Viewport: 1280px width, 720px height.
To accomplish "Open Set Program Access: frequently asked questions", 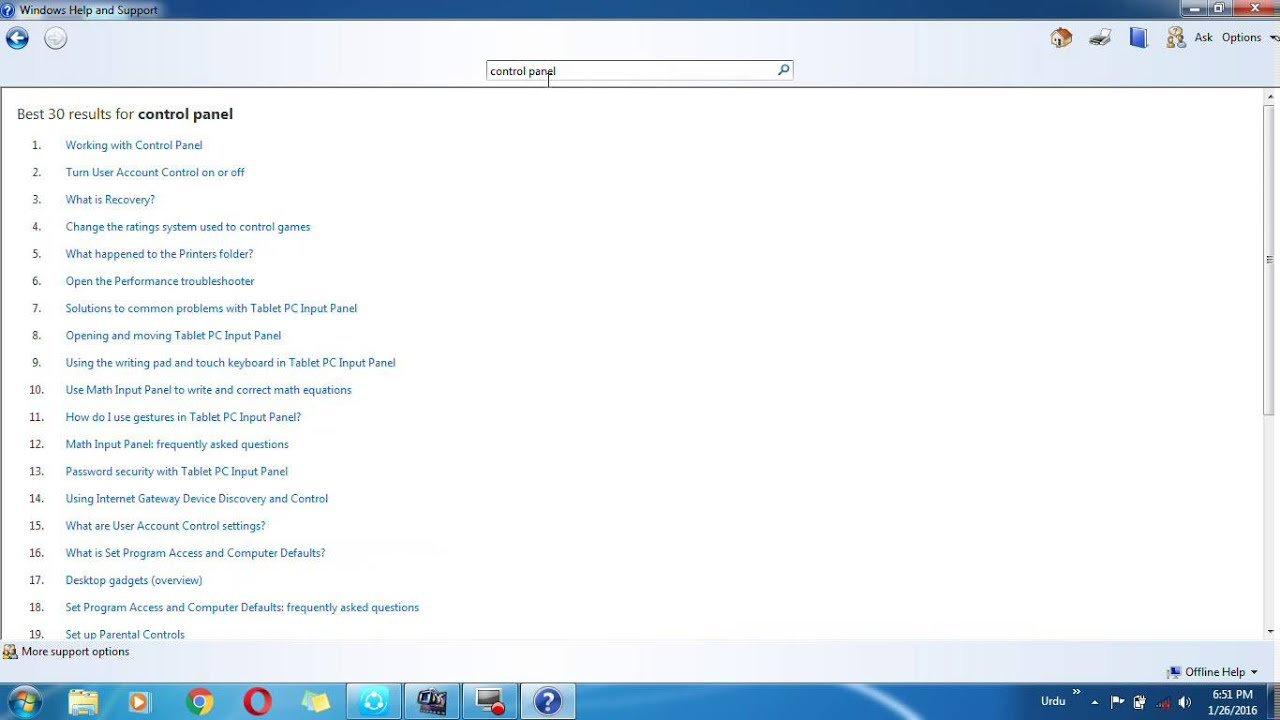I will point(242,607).
